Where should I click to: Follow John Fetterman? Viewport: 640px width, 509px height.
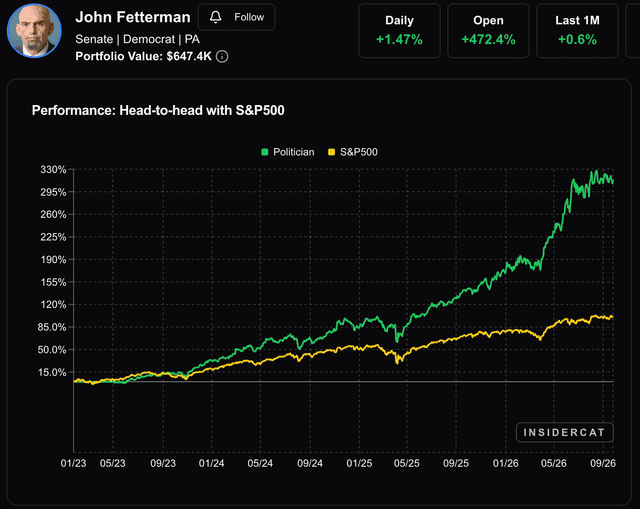tap(236, 17)
